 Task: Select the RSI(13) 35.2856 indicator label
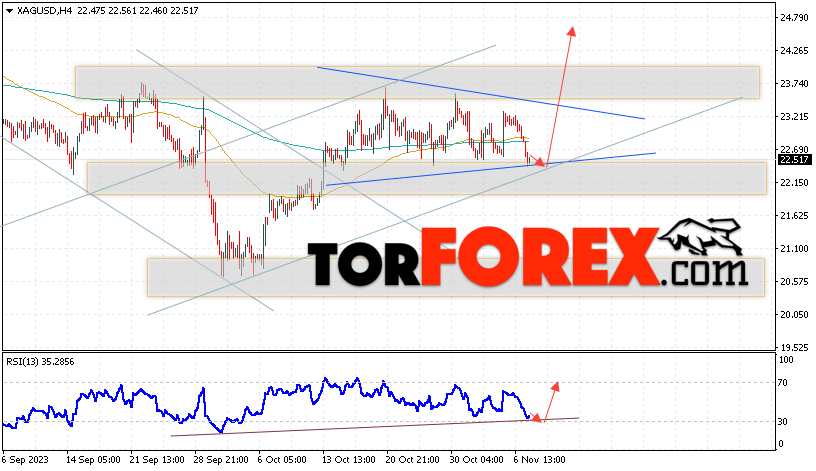coord(40,361)
